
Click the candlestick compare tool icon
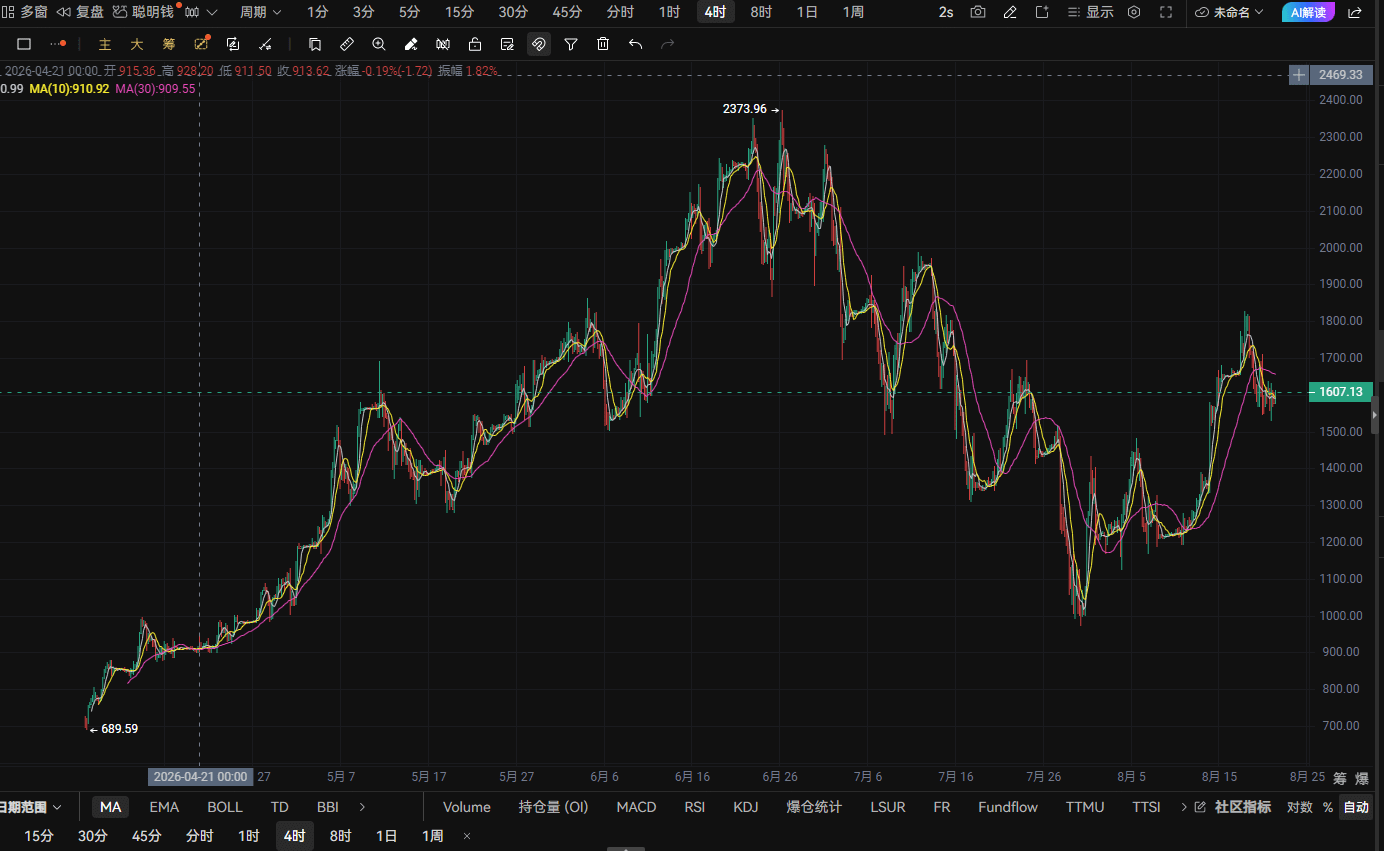pos(443,44)
